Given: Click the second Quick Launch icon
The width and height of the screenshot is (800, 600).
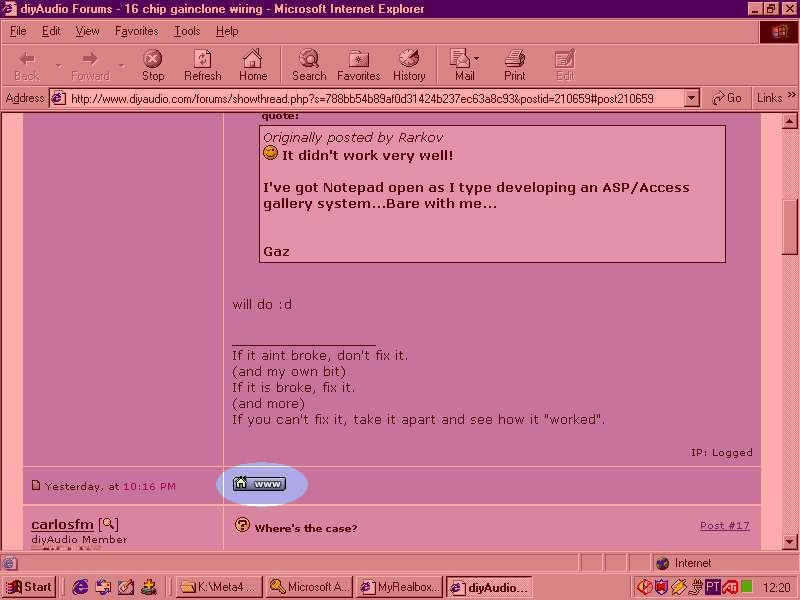Looking at the screenshot, I should click(x=103, y=587).
